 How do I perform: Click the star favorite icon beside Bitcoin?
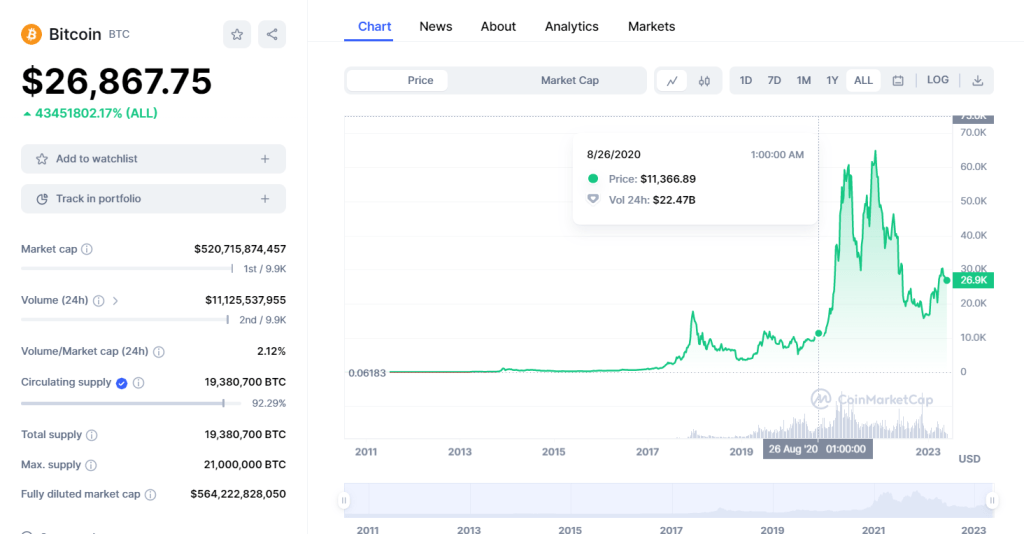(237, 35)
